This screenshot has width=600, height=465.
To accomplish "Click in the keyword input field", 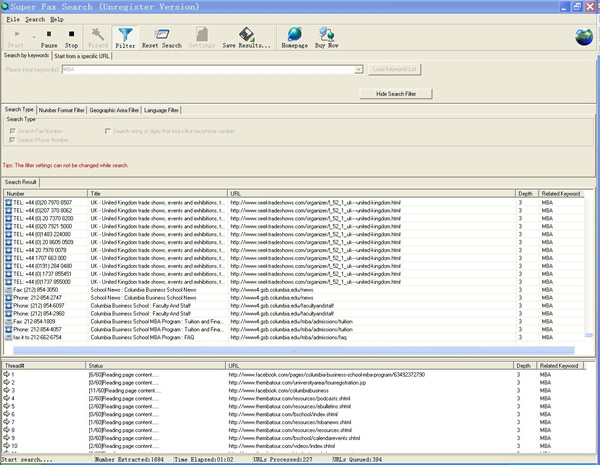I will tap(209, 70).
